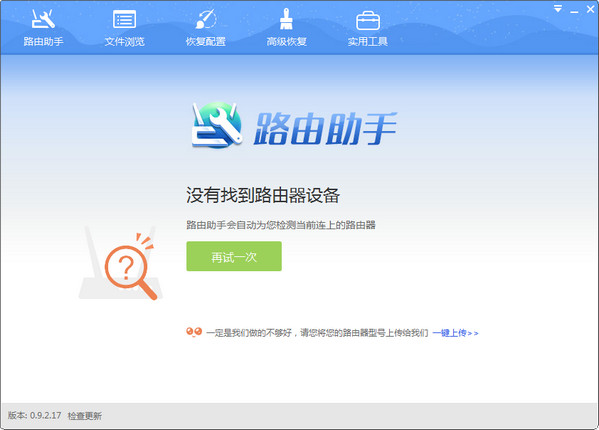The height and width of the screenshot is (430, 599).
Task: Click the 没有找到路由器设备 heading
Action: click(263, 196)
